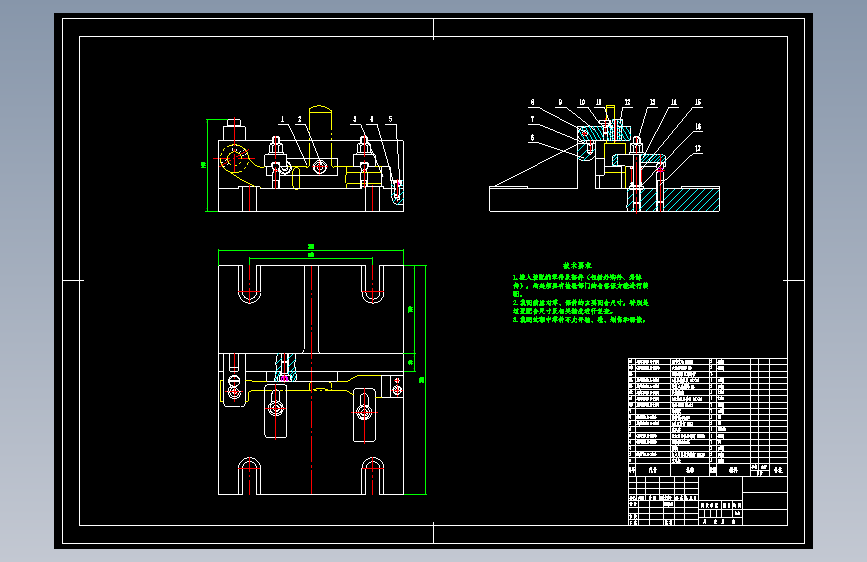
Task: Select part balloon number 2 in front view
Action: point(300,119)
